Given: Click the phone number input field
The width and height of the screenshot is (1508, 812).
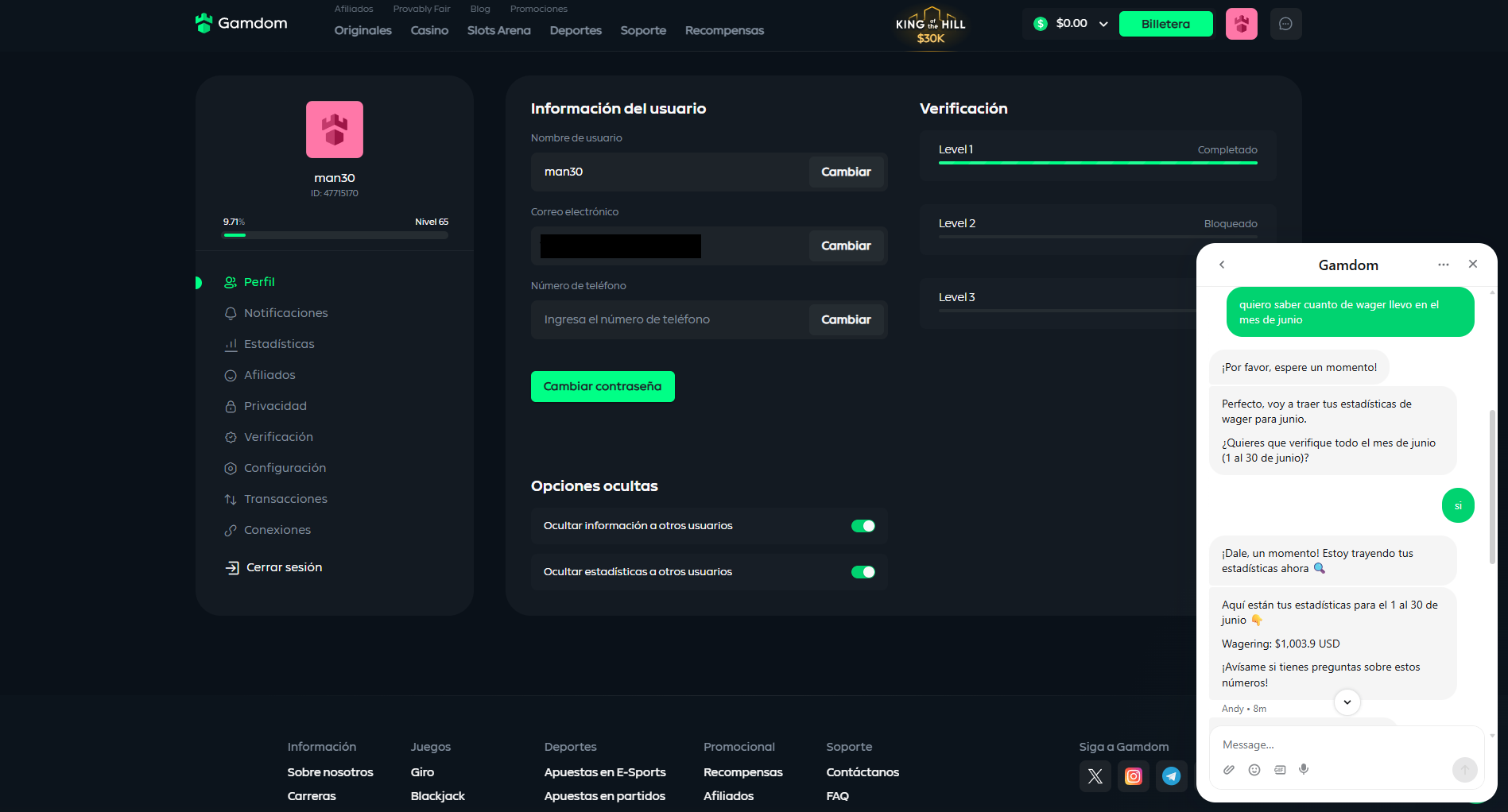Looking at the screenshot, I should tap(671, 319).
